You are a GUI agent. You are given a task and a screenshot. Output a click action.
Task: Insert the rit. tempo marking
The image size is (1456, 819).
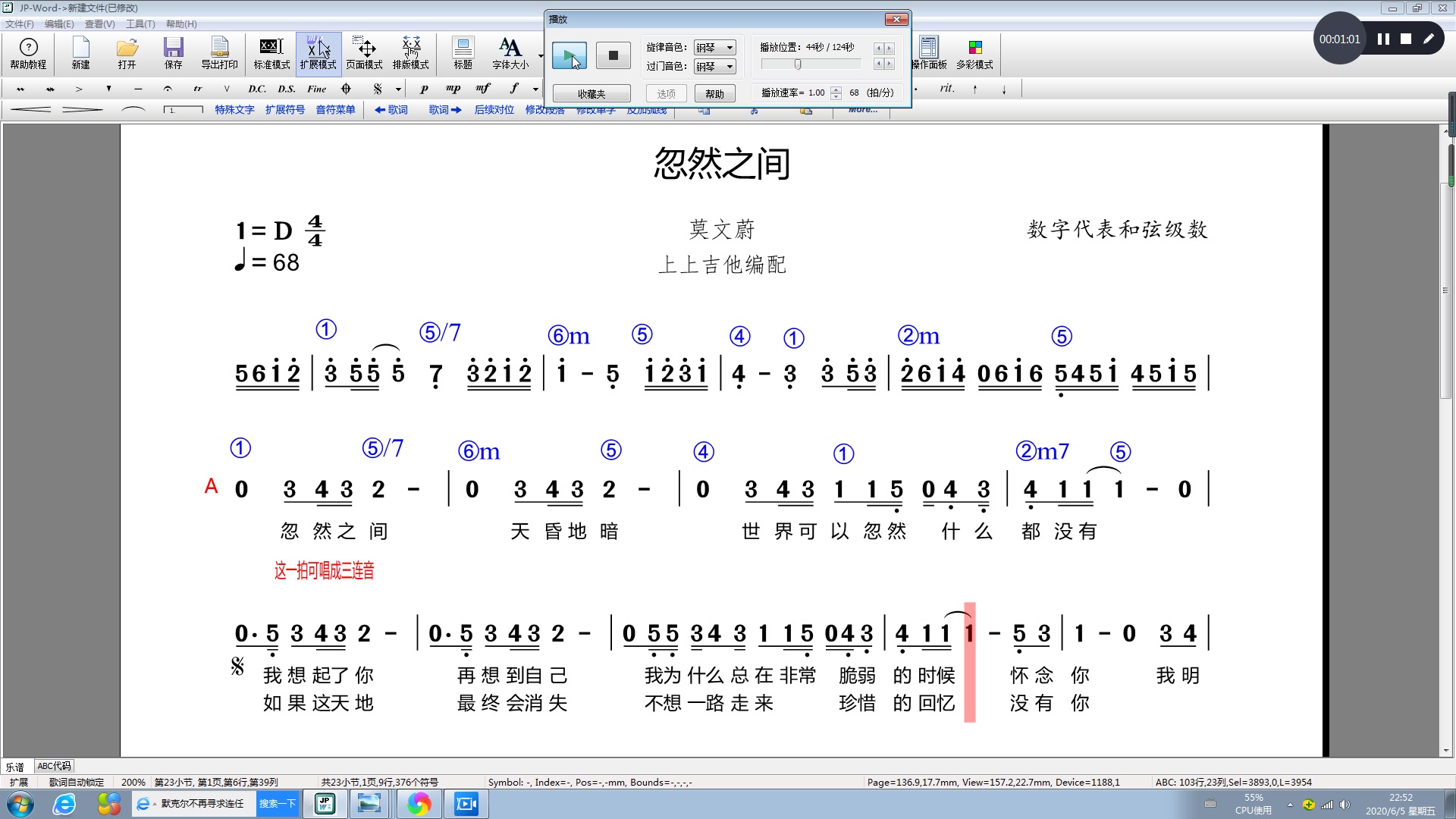click(x=946, y=89)
